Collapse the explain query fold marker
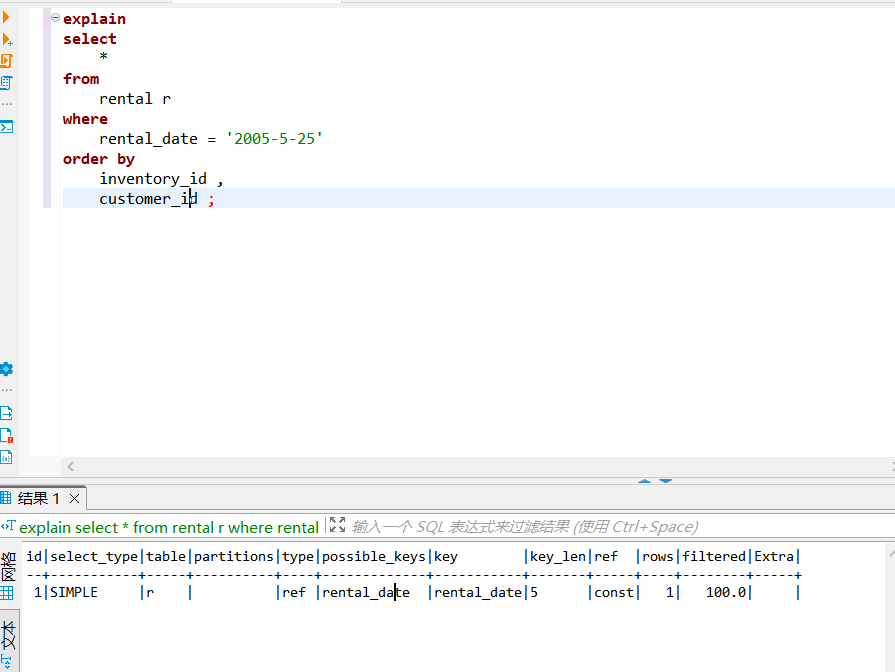 (55, 18)
